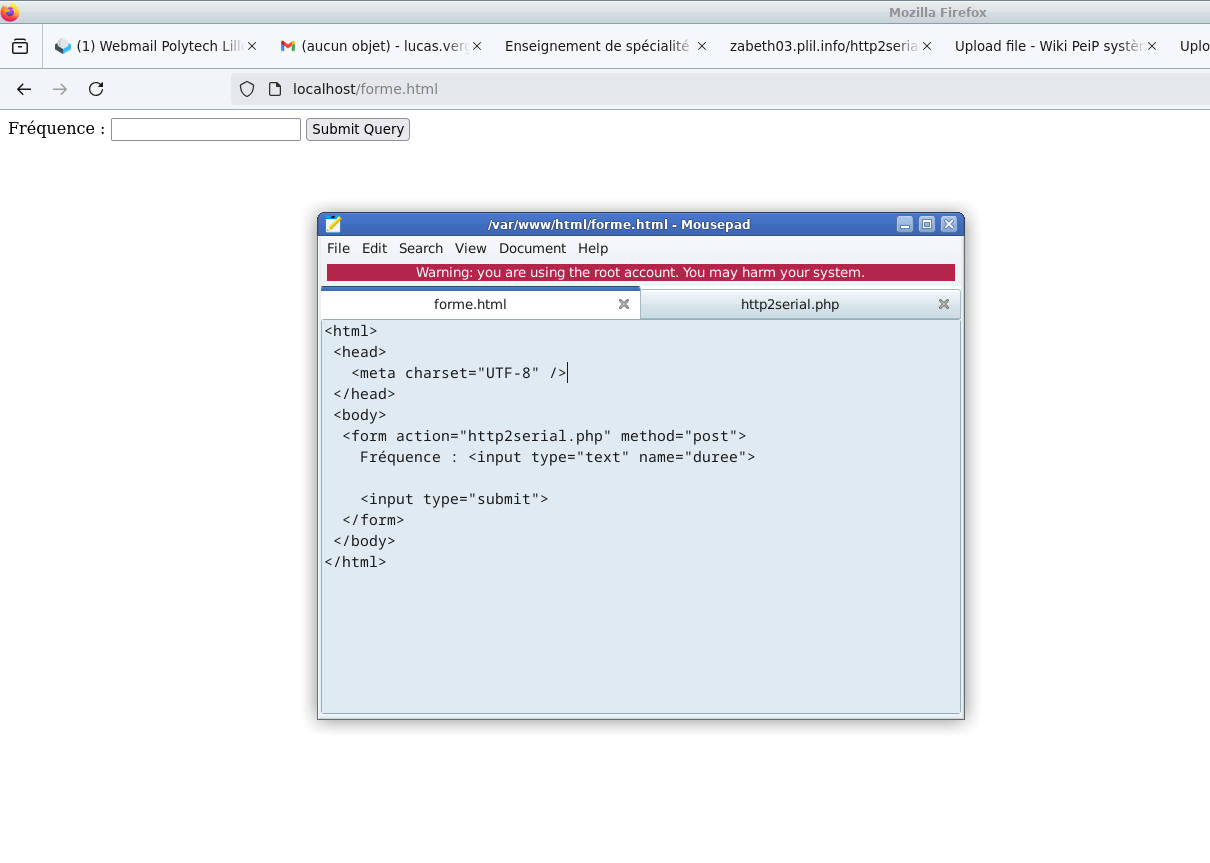Viewport: 1210px width, 863px height.
Task: Click the Fréquence text input field
Action: click(x=205, y=129)
